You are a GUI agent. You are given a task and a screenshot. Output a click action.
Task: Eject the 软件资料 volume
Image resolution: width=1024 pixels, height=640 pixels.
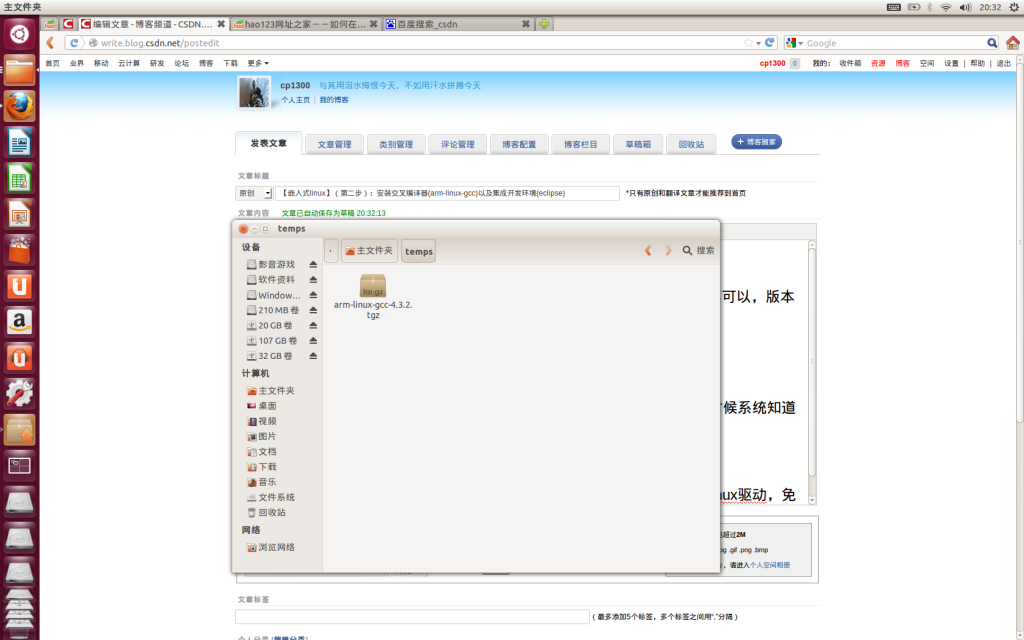point(313,280)
